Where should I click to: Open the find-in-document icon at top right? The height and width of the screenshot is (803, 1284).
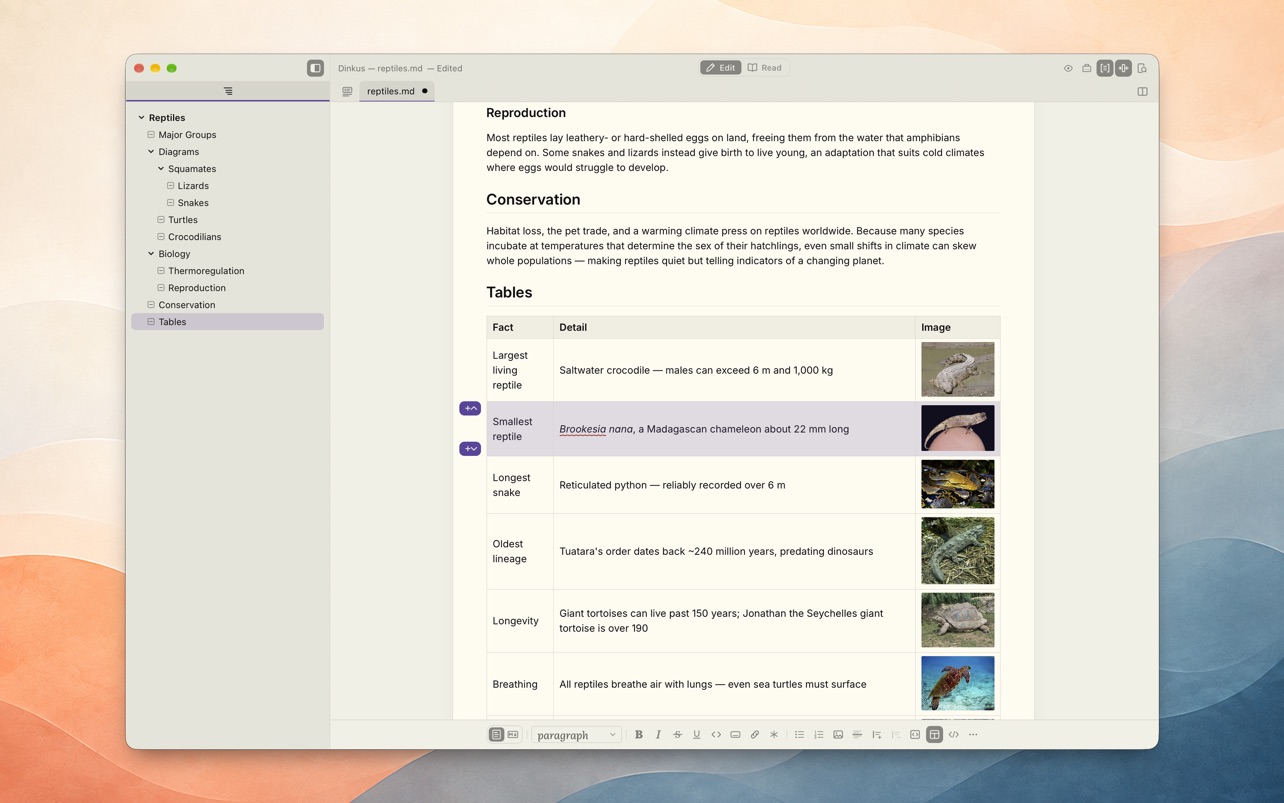tap(1142, 68)
